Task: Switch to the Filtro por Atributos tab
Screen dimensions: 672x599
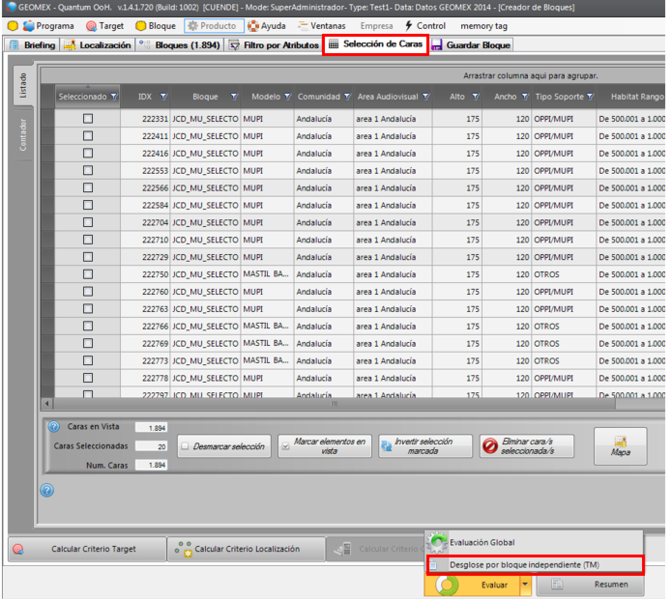Action: pos(274,45)
